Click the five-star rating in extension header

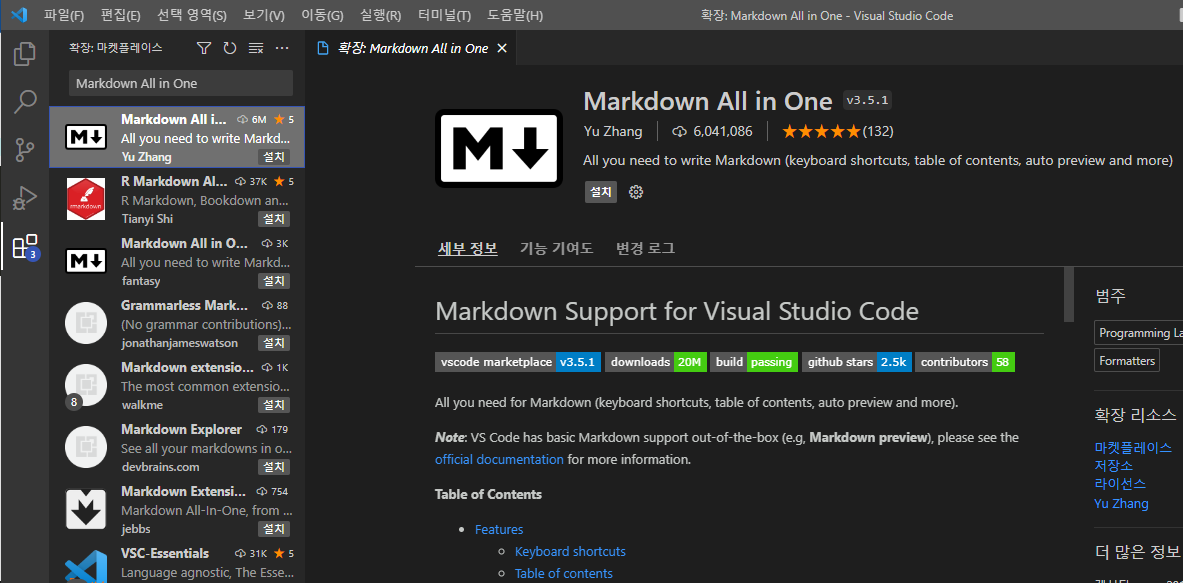[x=821, y=131]
